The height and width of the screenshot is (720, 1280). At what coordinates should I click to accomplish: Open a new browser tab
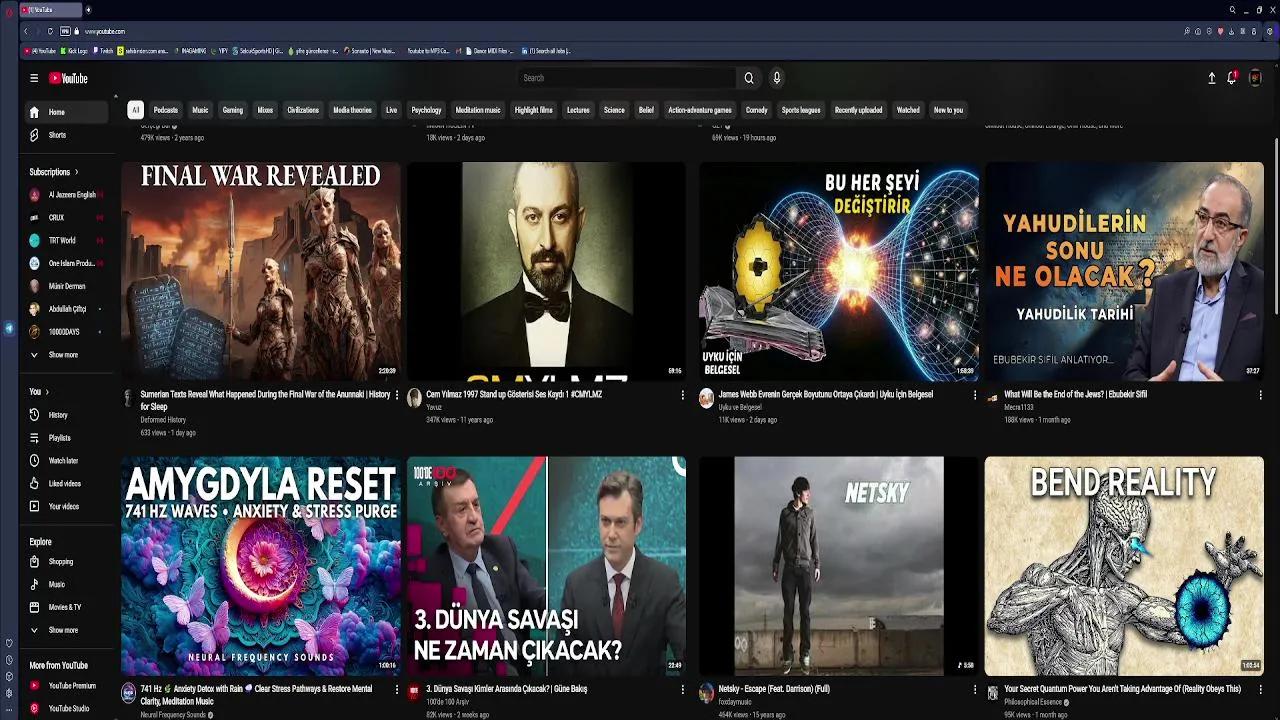[x=88, y=9]
